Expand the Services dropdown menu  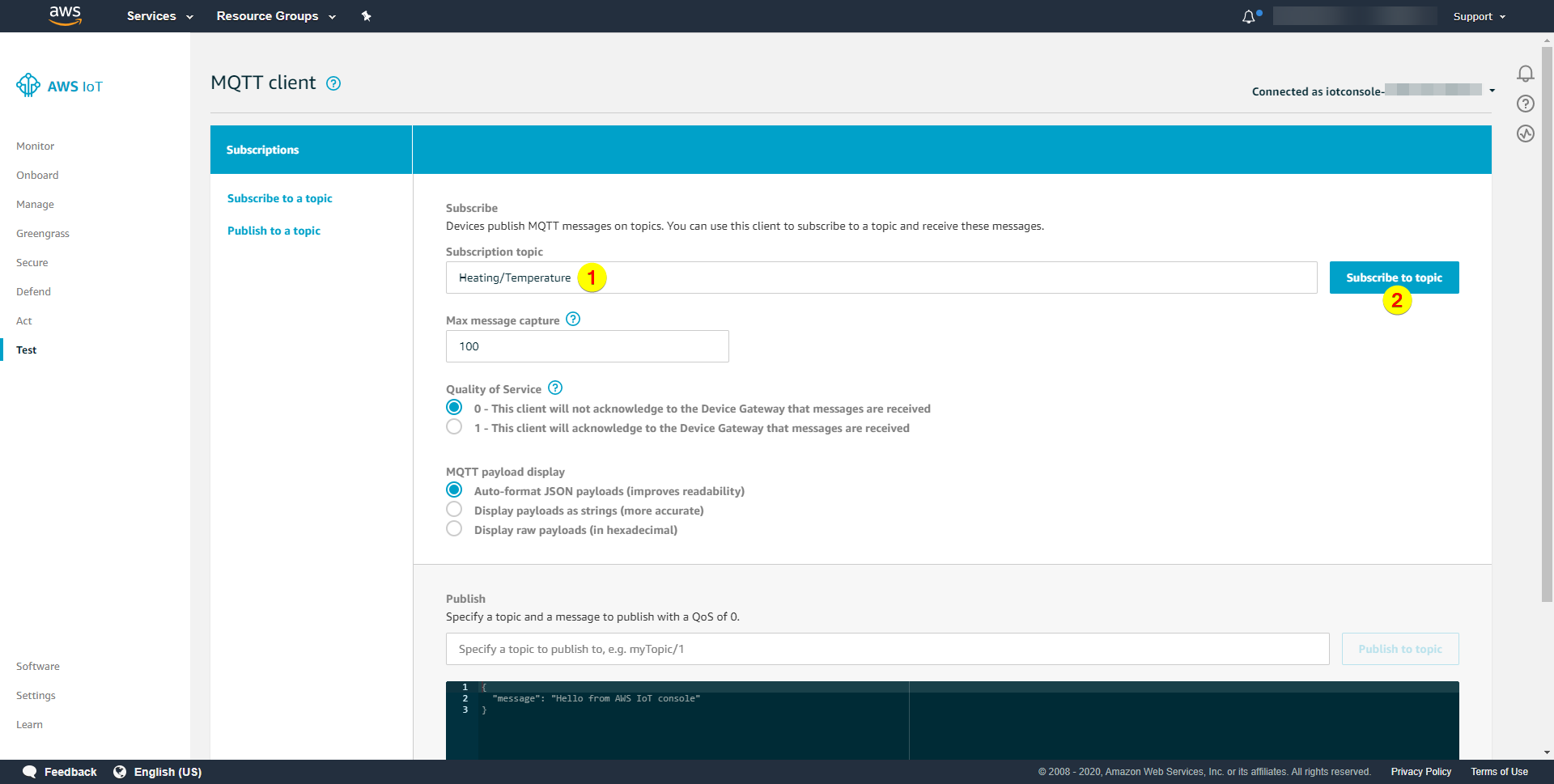(159, 16)
